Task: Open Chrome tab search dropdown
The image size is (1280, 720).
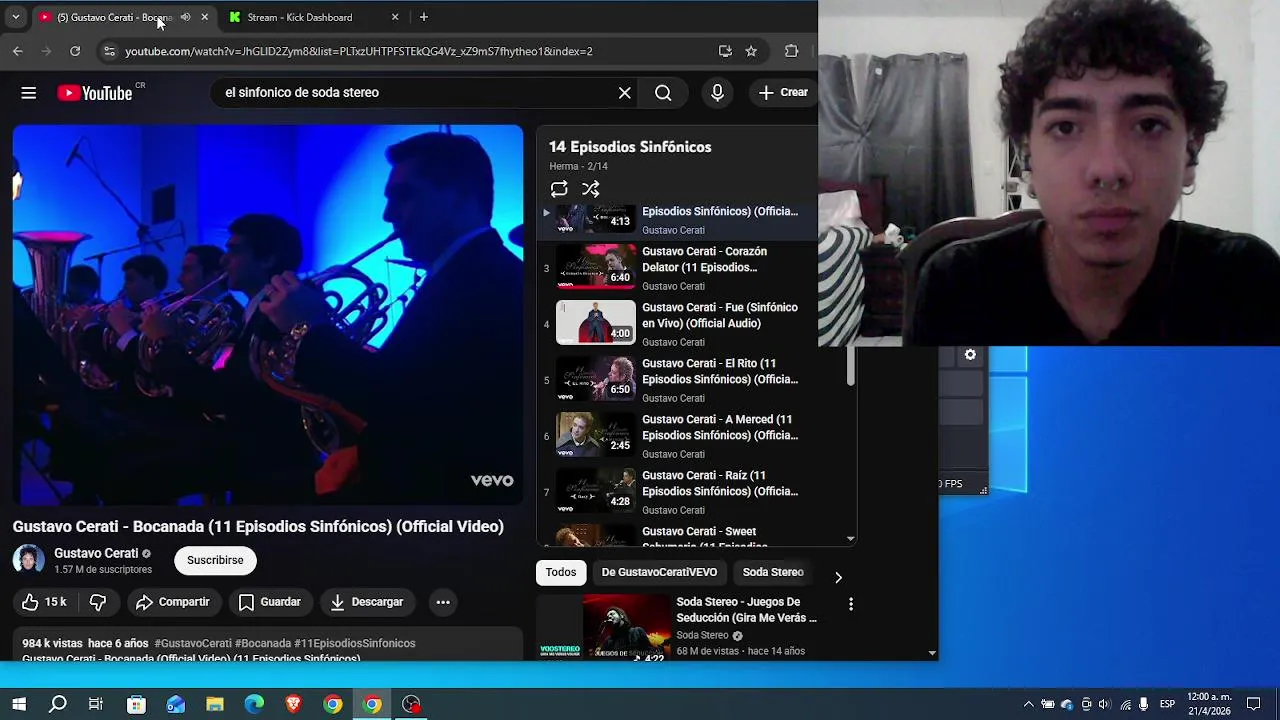Action: pos(15,17)
